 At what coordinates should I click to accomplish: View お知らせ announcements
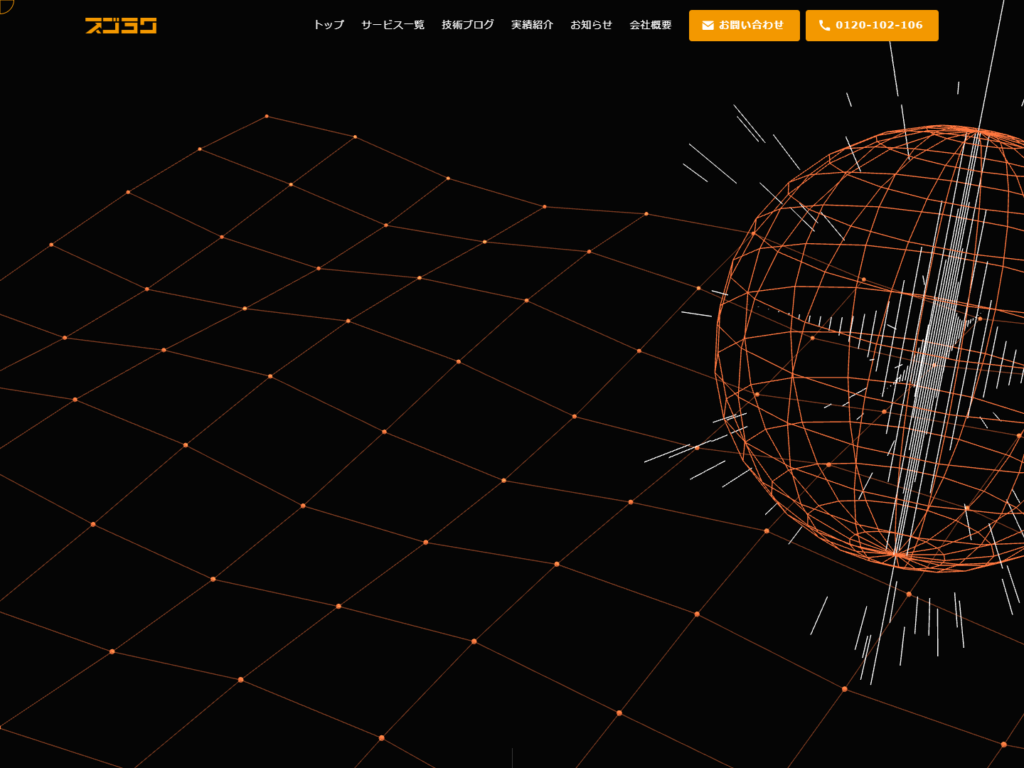[591, 25]
